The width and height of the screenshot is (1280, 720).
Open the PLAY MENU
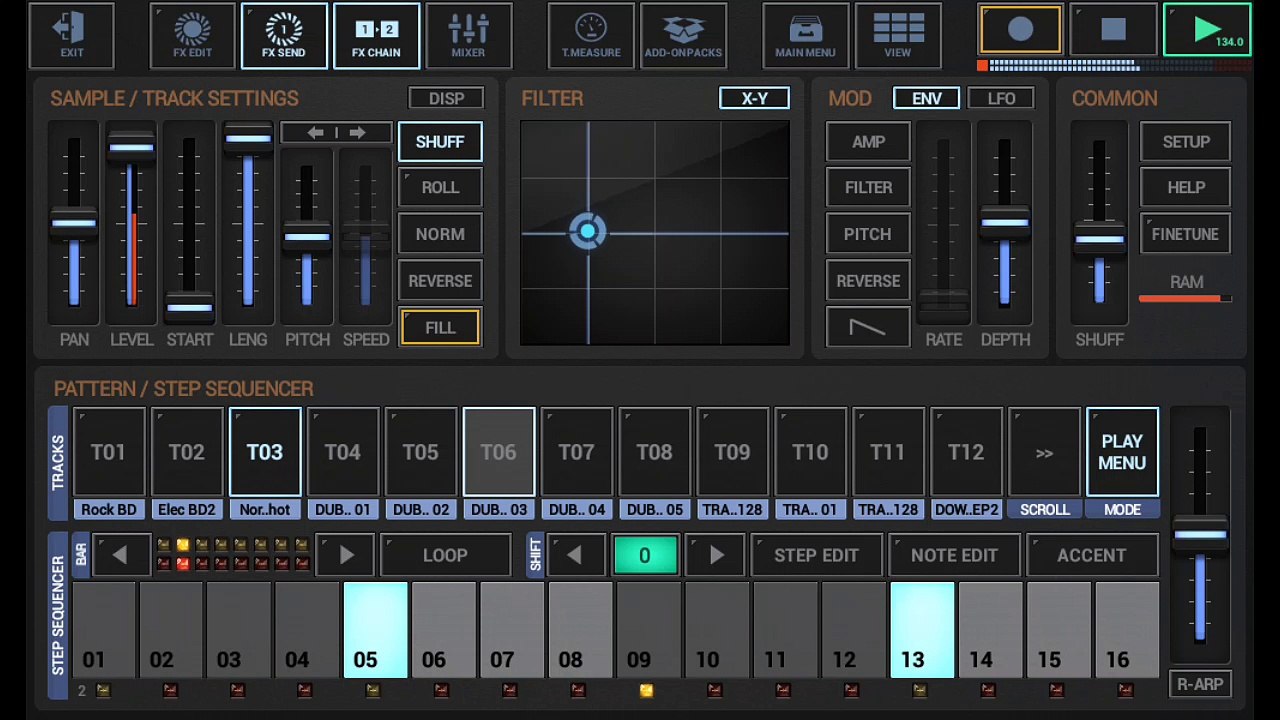(1122, 452)
